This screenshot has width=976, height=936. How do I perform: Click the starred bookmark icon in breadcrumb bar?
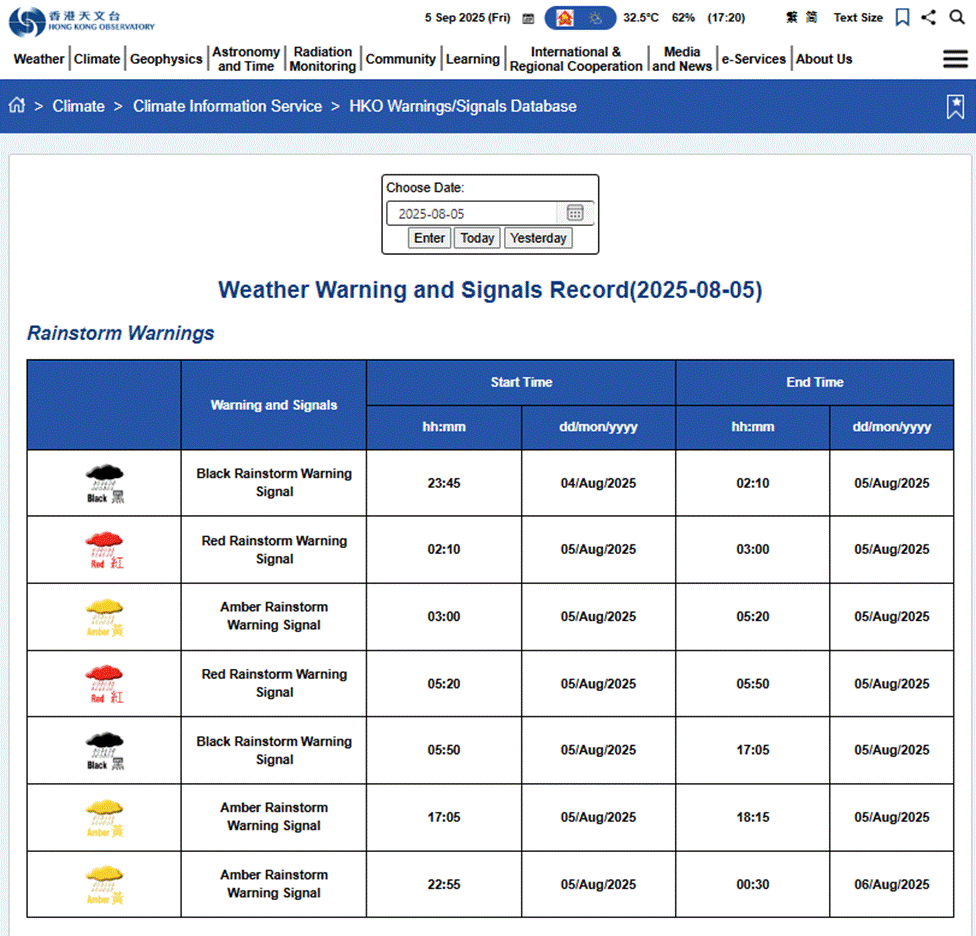coord(955,107)
